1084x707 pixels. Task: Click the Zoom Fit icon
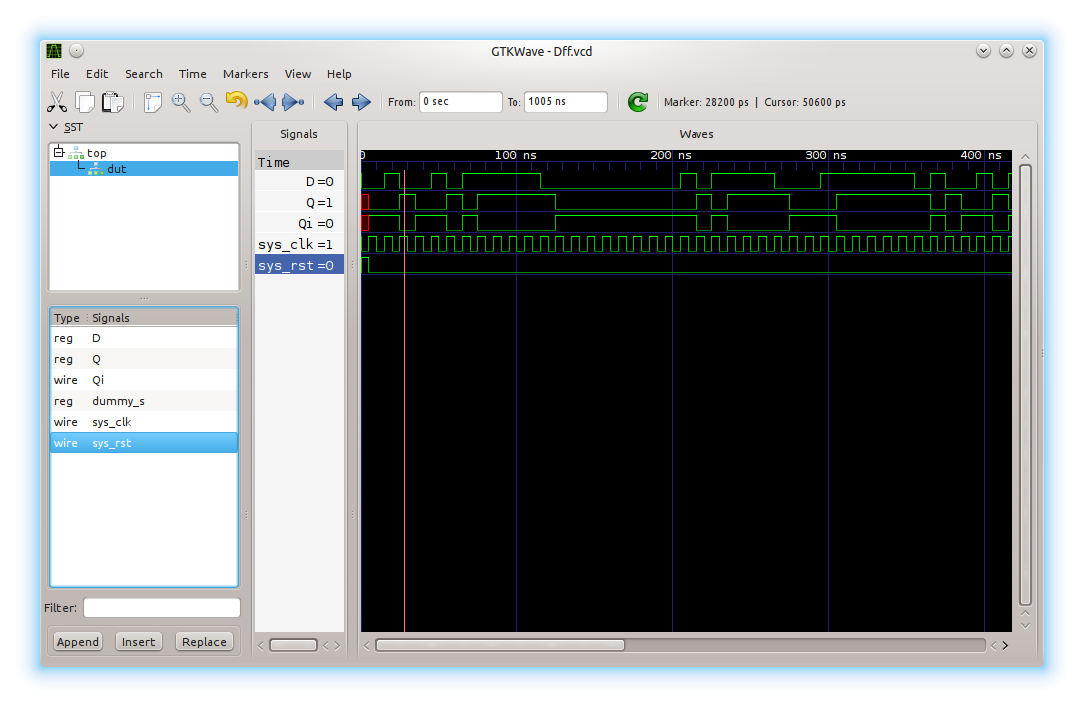(x=153, y=102)
